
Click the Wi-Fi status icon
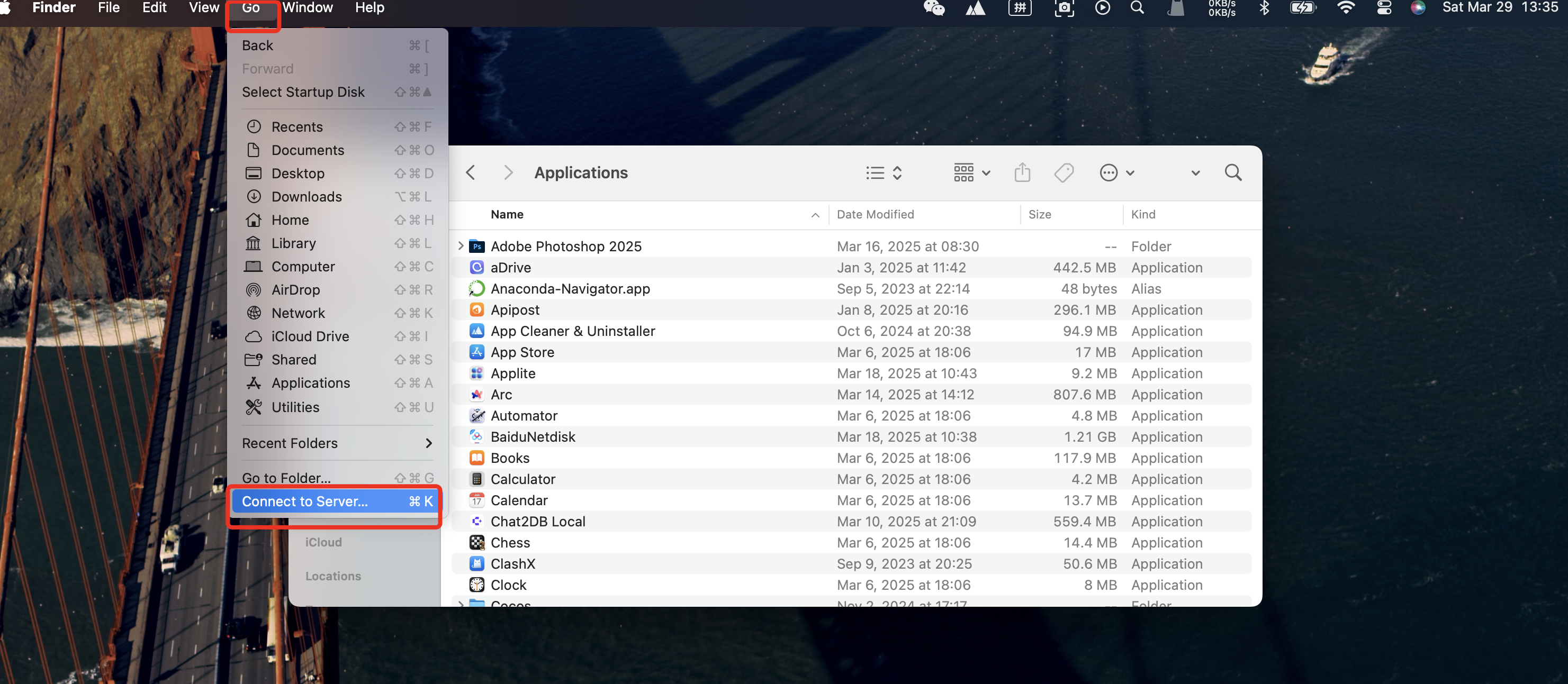1345,8
